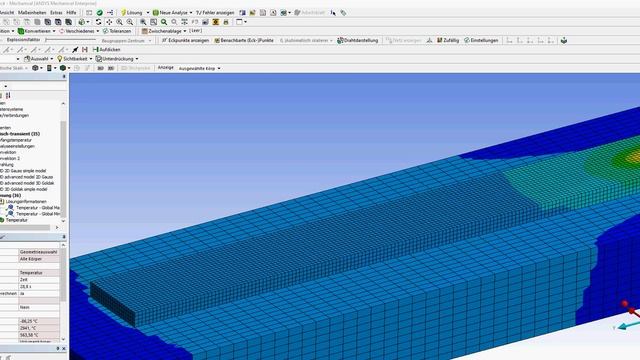
Task: Toggle Eckpunkte anzeigen
Action: [185, 40]
